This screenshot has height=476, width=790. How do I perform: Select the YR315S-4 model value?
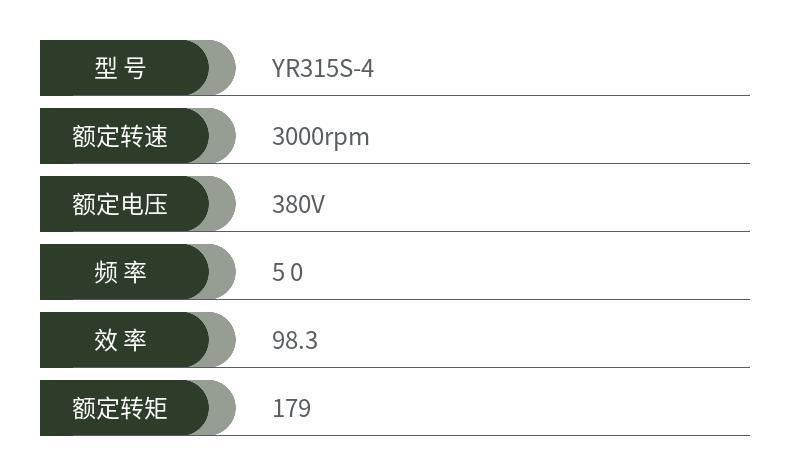pyautogui.click(x=323, y=69)
